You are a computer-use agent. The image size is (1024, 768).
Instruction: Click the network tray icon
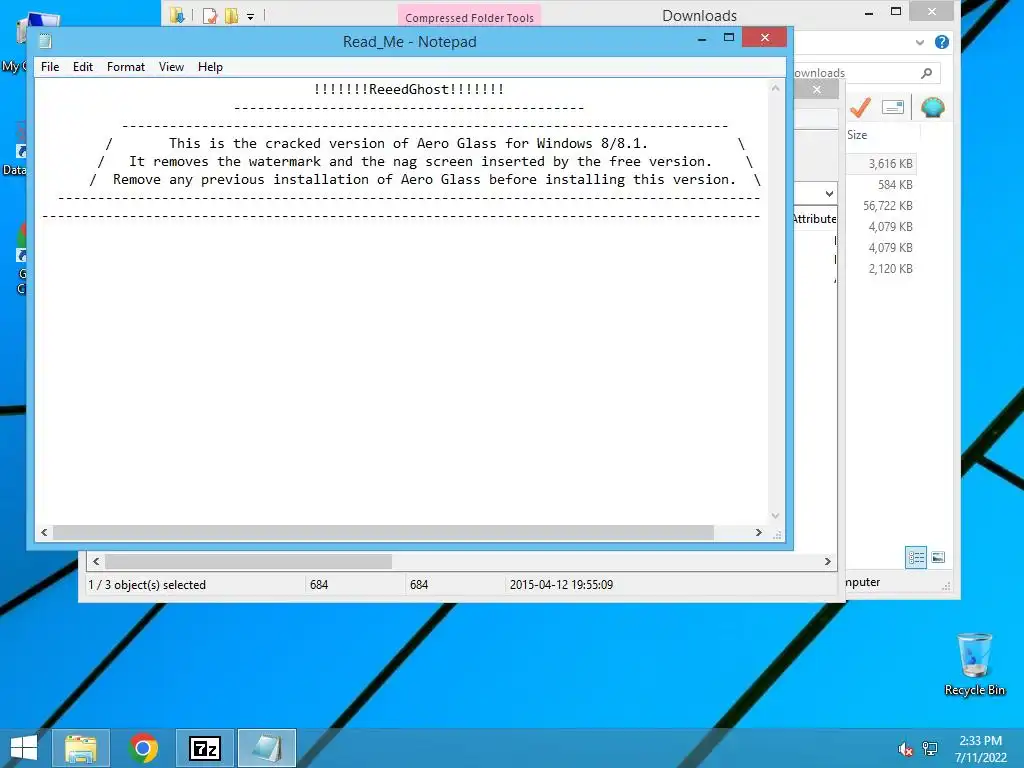[x=929, y=749]
